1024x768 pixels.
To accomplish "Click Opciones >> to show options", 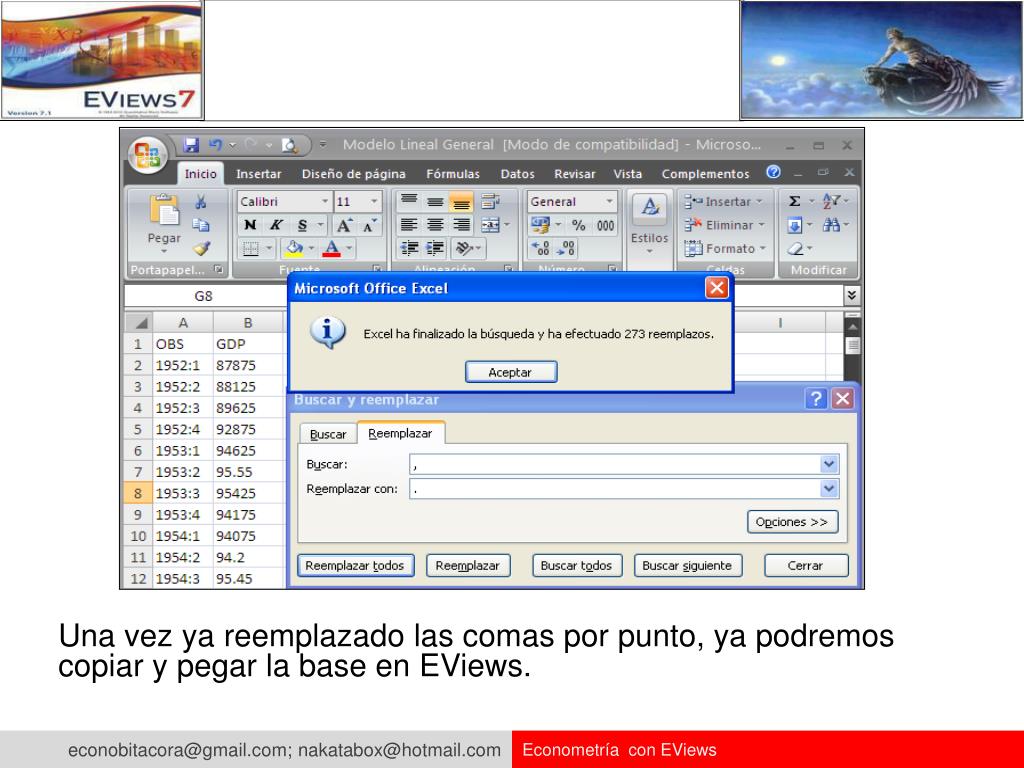I will pyautogui.click(x=792, y=522).
